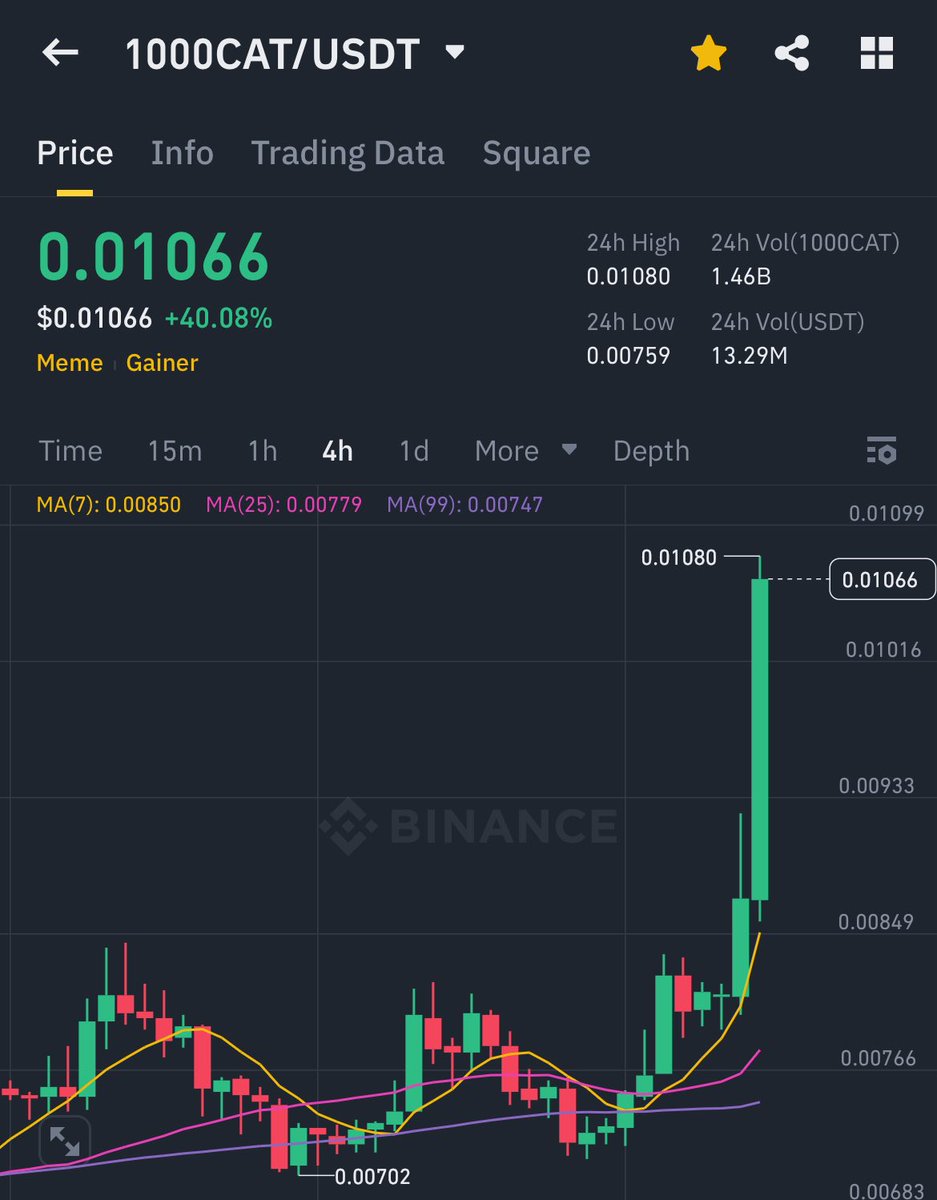The height and width of the screenshot is (1200, 937).
Task: Tap the Gainer tag
Action: (x=162, y=363)
